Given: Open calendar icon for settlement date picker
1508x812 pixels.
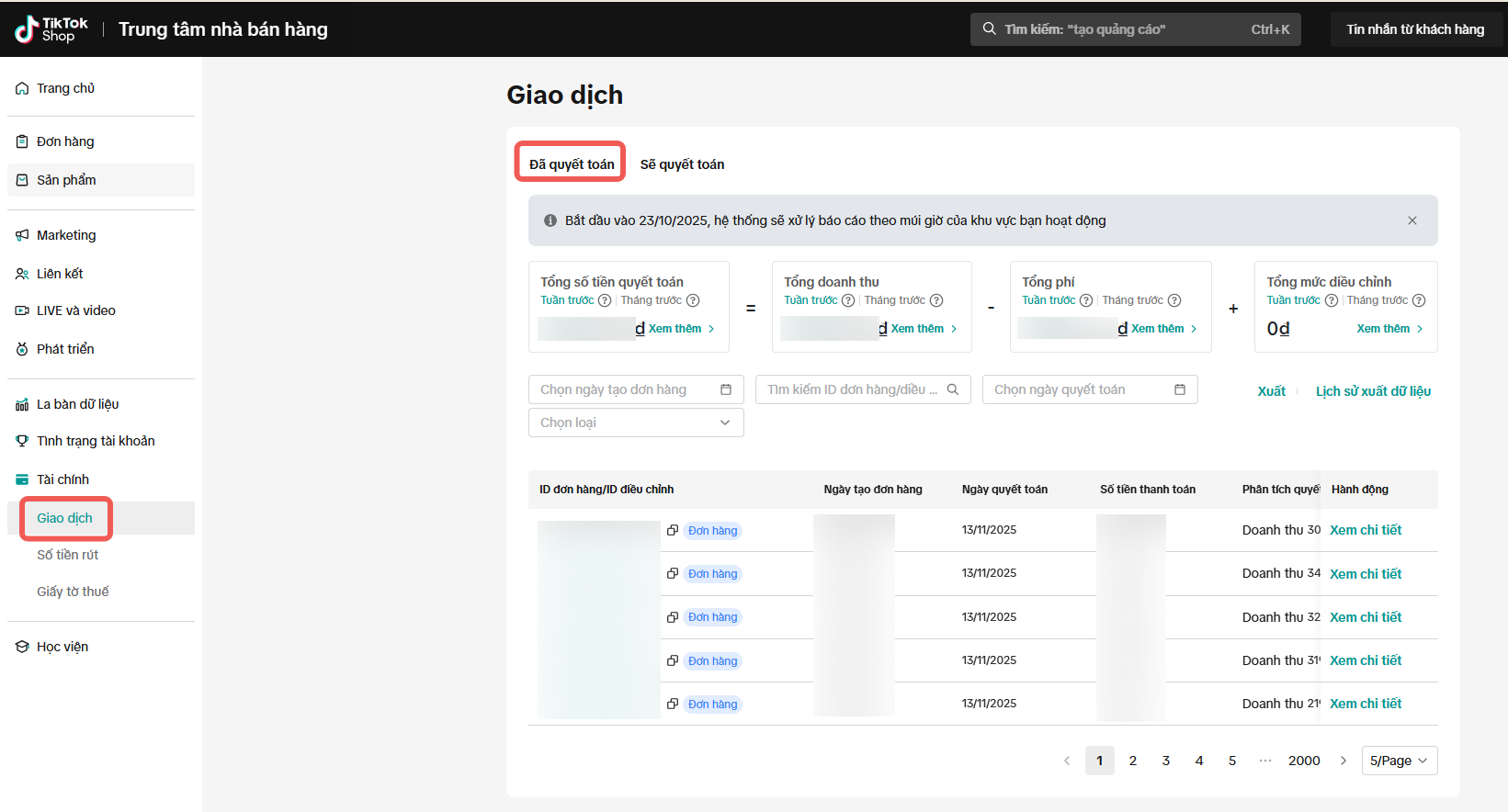Looking at the screenshot, I should coord(1180,389).
